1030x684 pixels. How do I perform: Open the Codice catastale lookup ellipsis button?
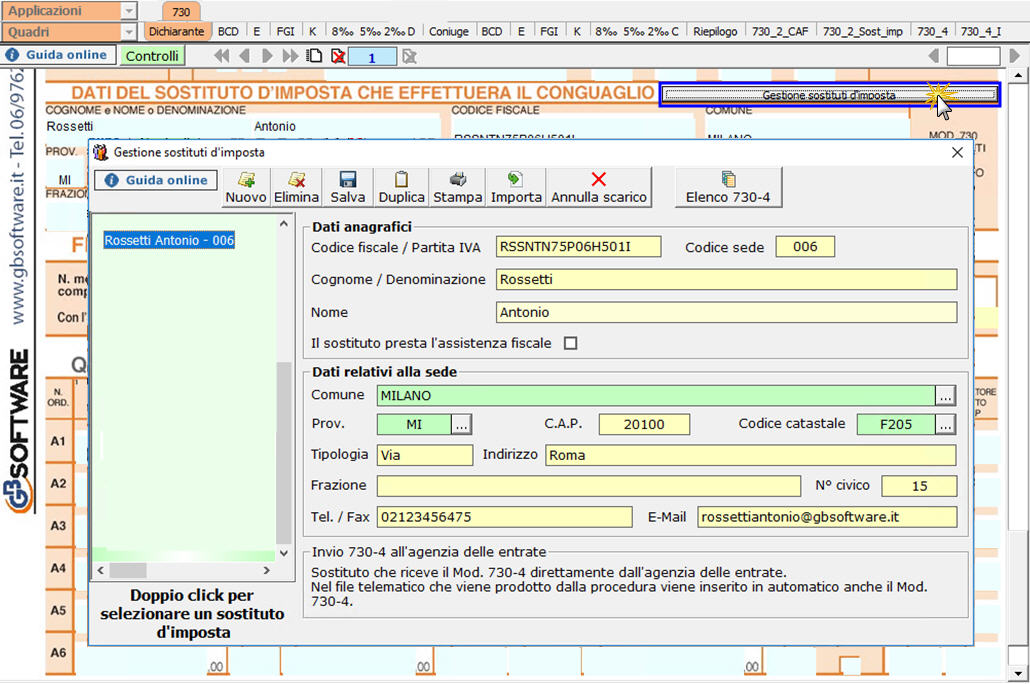[945, 424]
